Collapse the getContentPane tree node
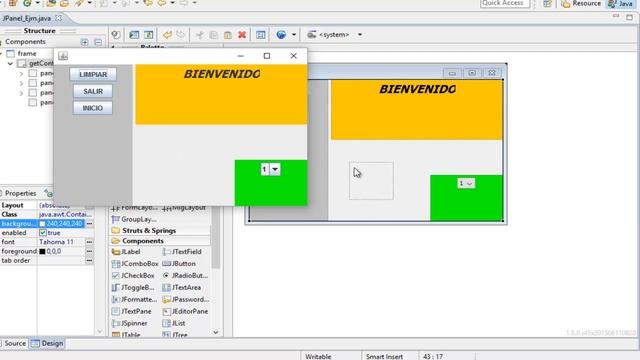Viewport: 640px width, 360px height. 11,63
